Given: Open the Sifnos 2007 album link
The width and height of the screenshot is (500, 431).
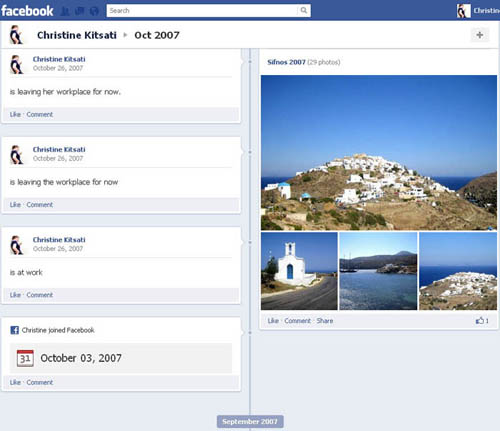Looking at the screenshot, I should [286, 62].
